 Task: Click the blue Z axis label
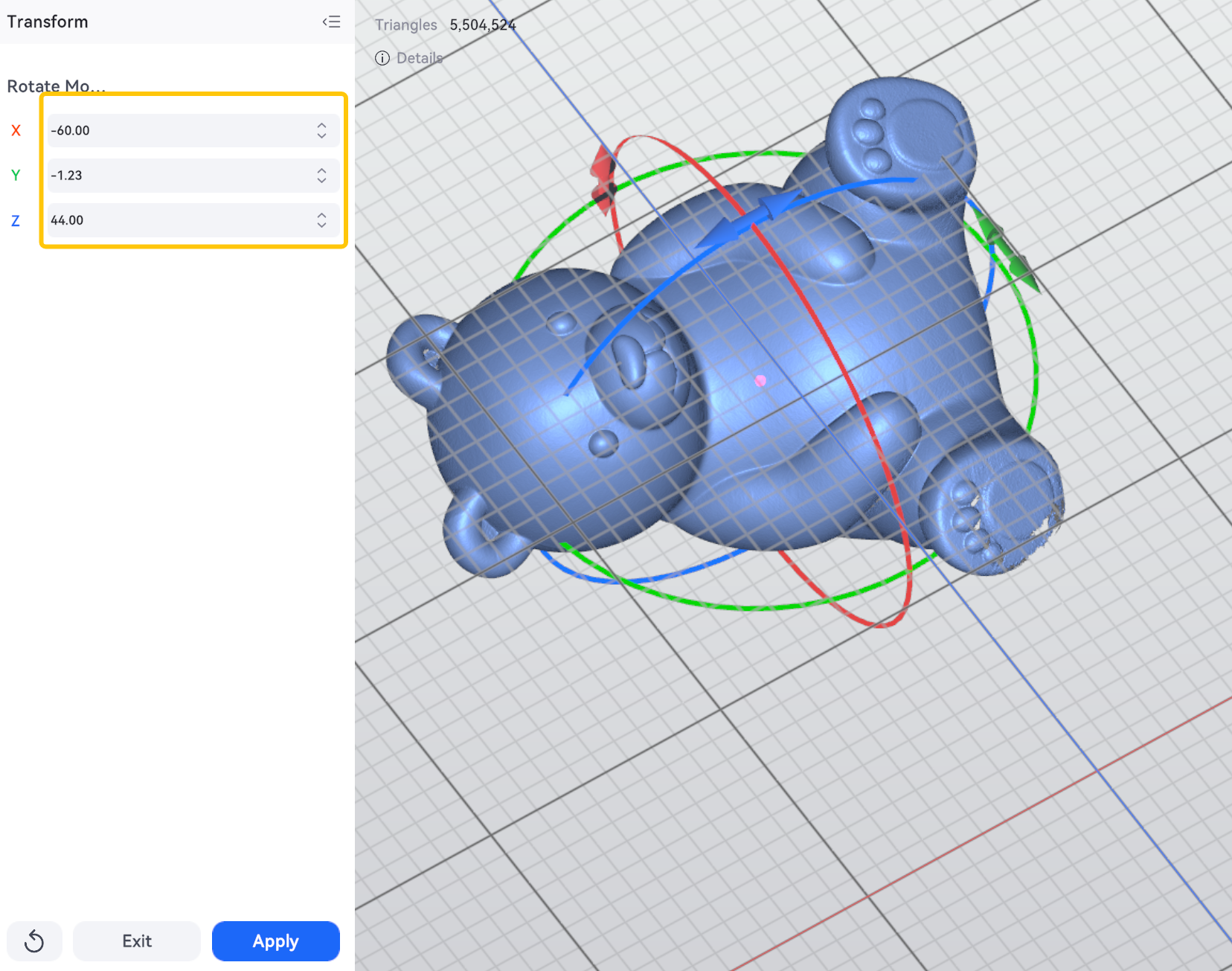[x=16, y=220]
